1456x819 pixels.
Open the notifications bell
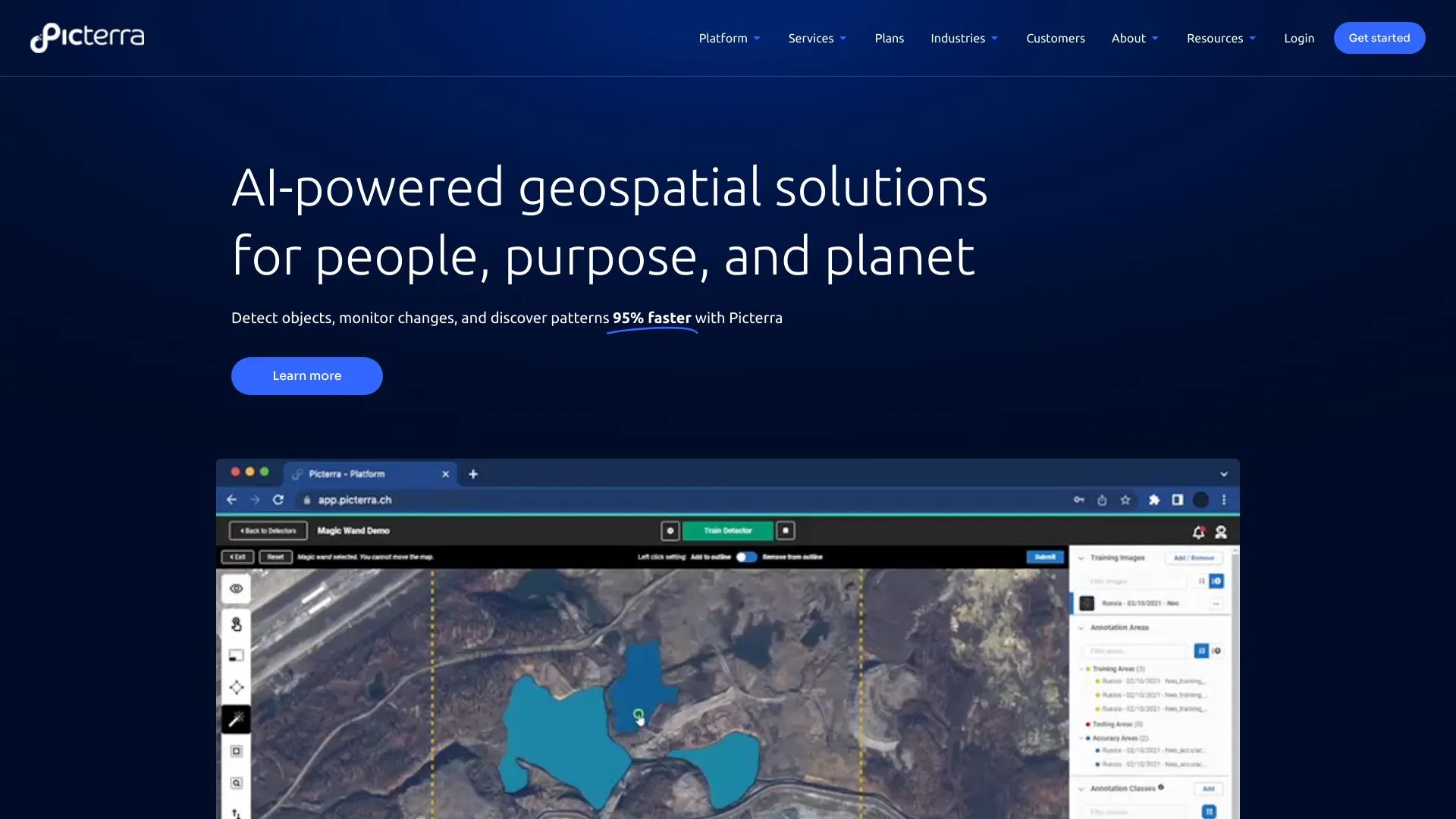click(x=1198, y=532)
